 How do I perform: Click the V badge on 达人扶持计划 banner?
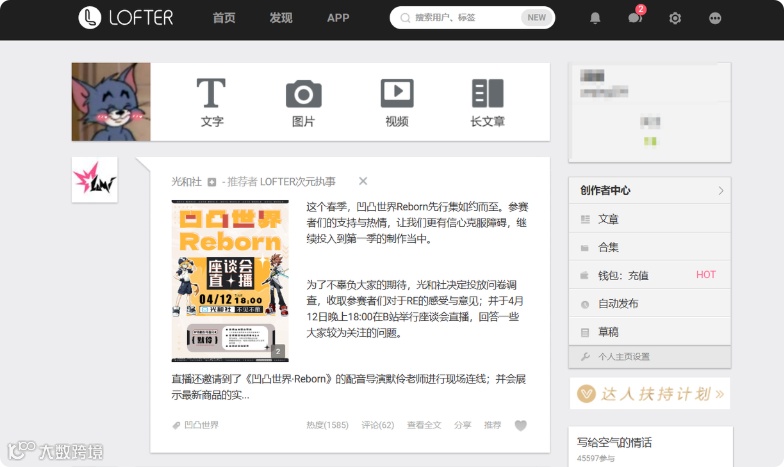[586, 394]
